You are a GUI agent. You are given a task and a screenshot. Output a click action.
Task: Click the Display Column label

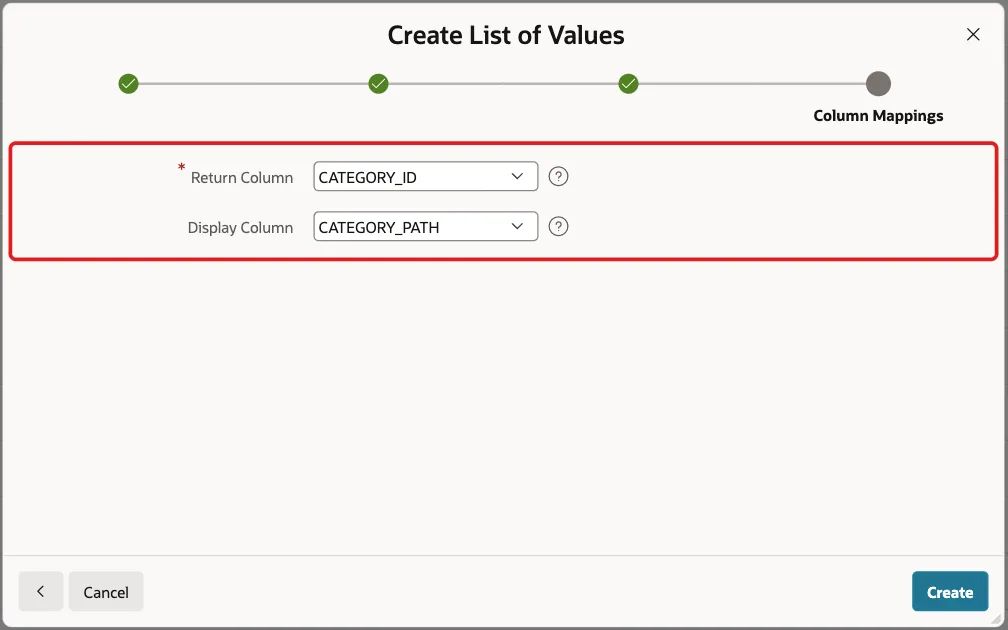[240, 228]
